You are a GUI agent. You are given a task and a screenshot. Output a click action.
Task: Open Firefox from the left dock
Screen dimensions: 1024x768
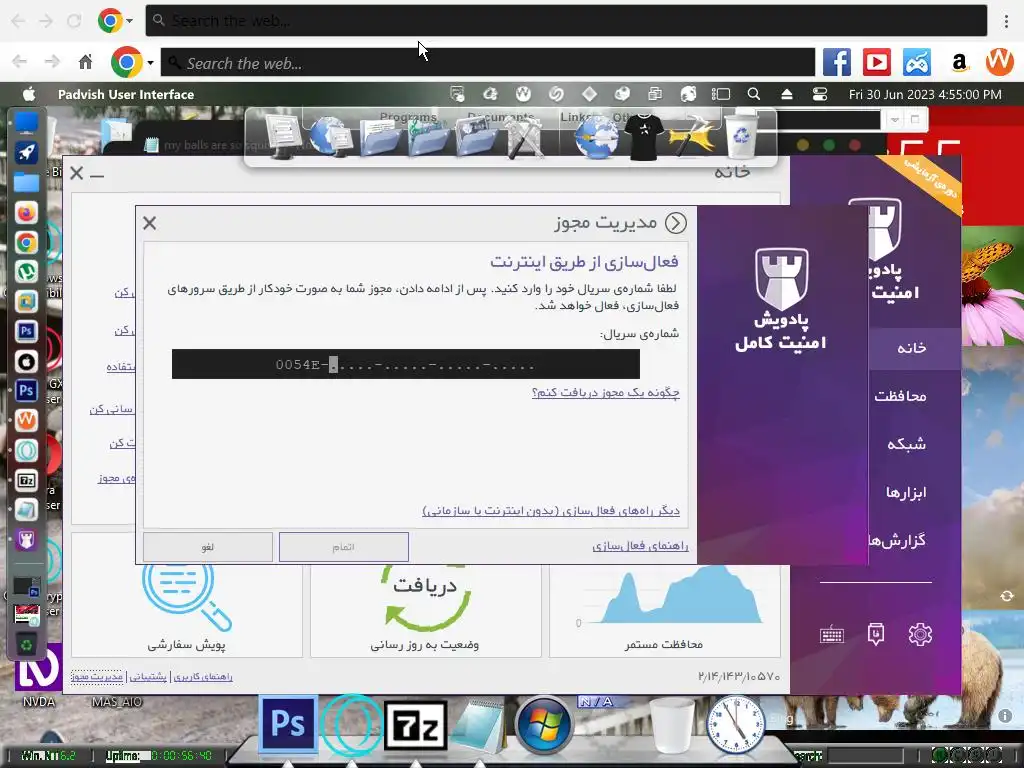26,213
